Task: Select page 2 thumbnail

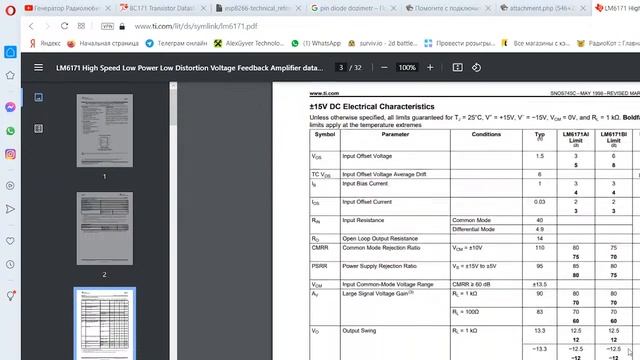Action: click(x=104, y=229)
